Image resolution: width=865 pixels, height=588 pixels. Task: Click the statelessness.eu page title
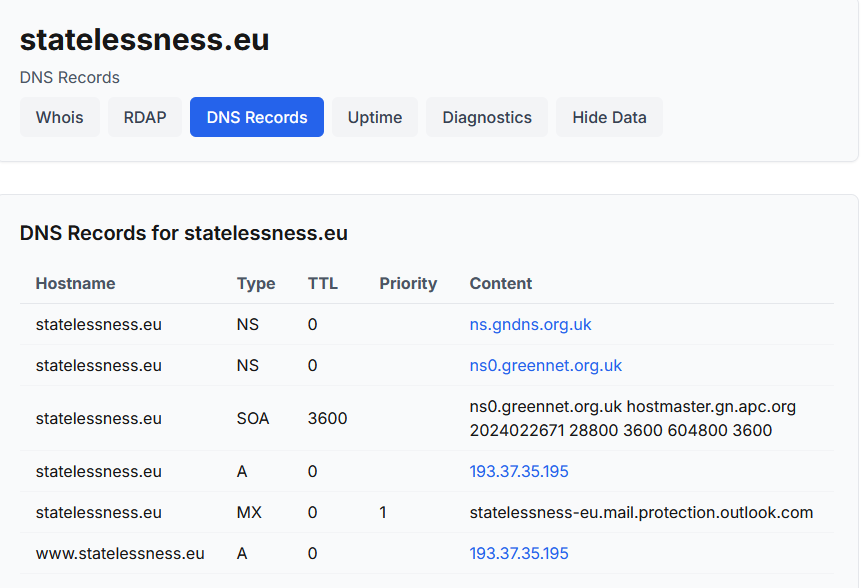click(145, 39)
